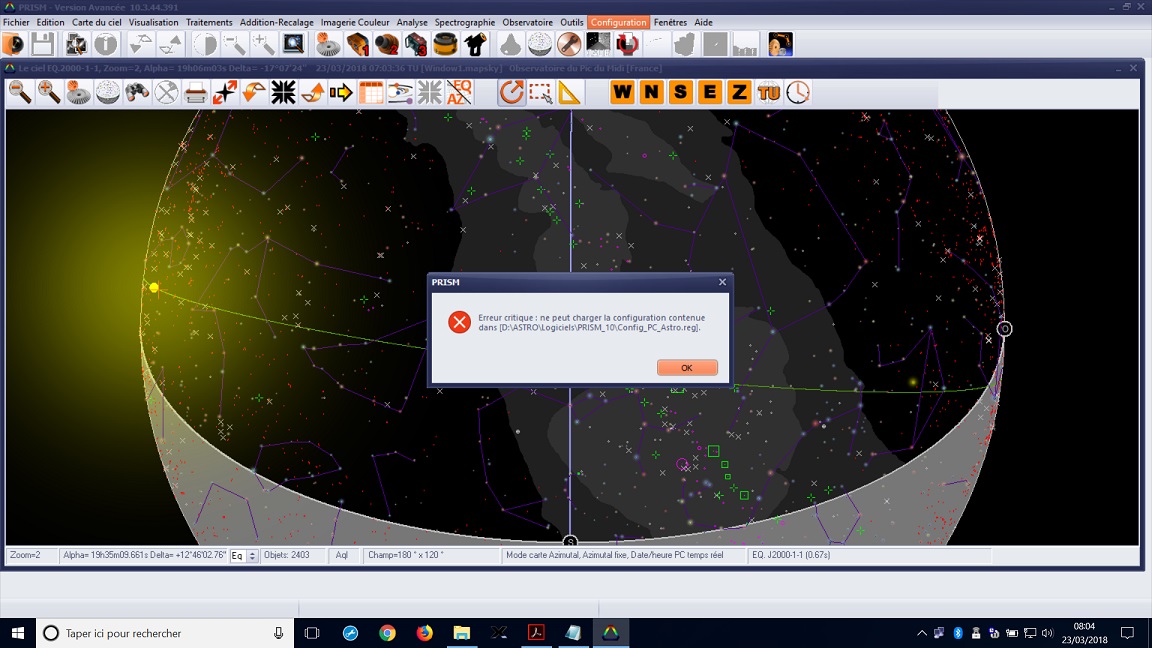
Task: Open the binoculars object search tool
Action: tap(136, 93)
